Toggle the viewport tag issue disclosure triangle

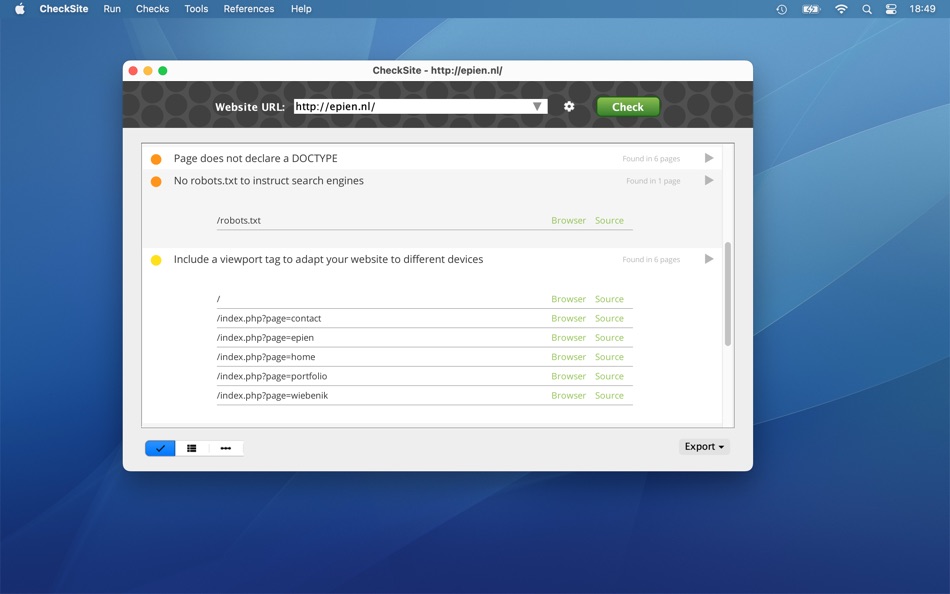click(709, 259)
